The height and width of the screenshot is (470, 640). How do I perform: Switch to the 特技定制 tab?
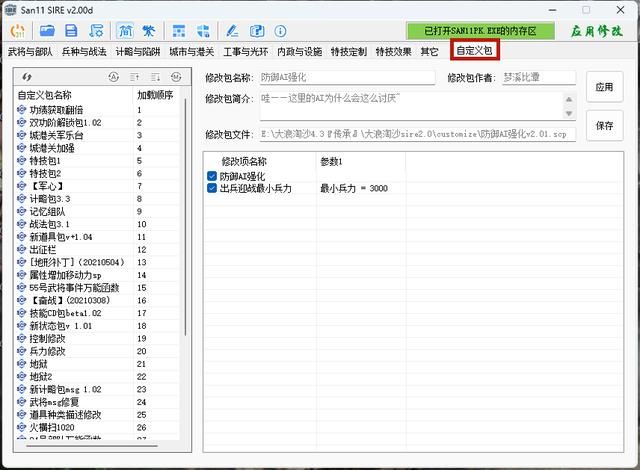point(349,50)
